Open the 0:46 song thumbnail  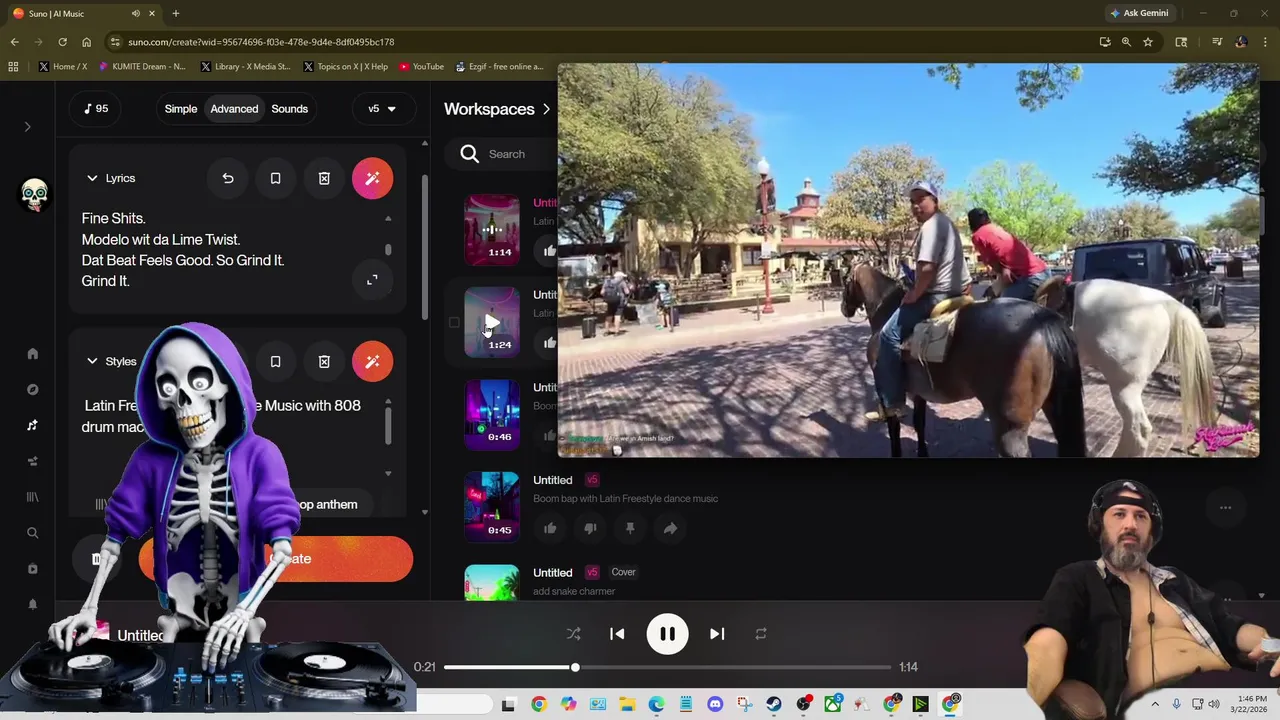[492, 414]
